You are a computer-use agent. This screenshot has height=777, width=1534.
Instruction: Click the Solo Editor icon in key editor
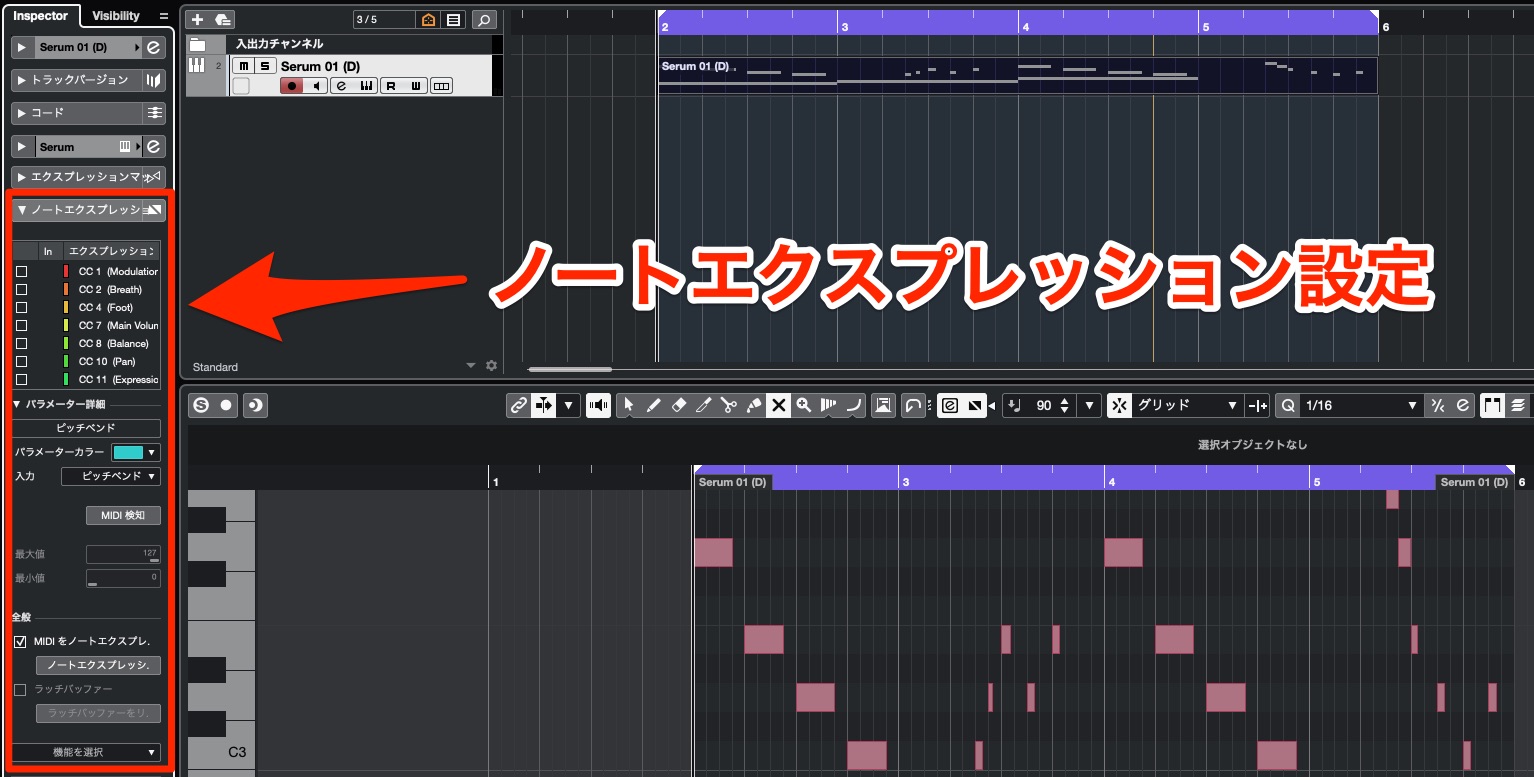click(x=201, y=405)
